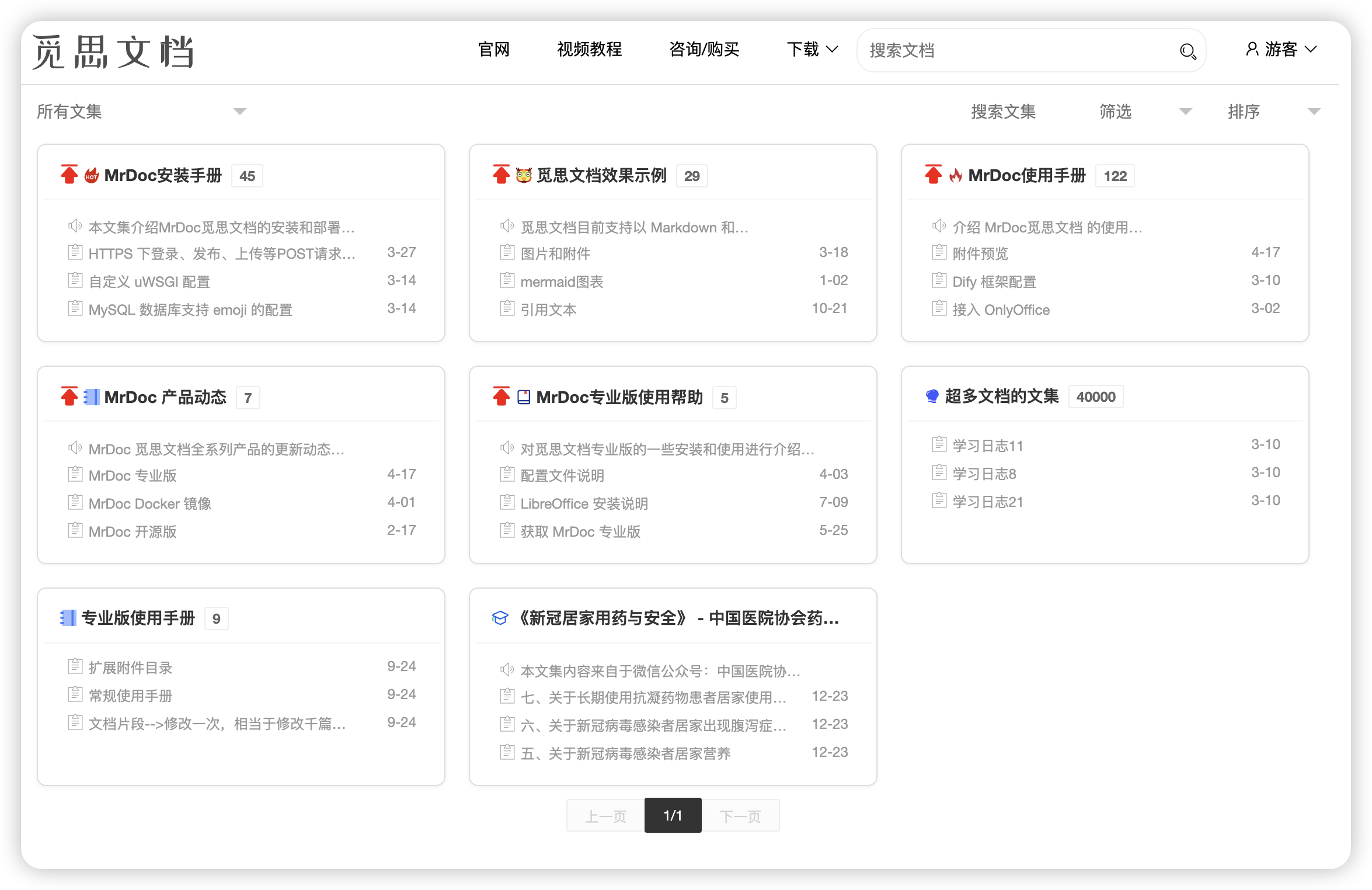Image resolution: width=1372 pixels, height=890 pixels.
Task: Click the red pin-top arrow on MrDoc 产品动态
Action: click(x=69, y=396)
